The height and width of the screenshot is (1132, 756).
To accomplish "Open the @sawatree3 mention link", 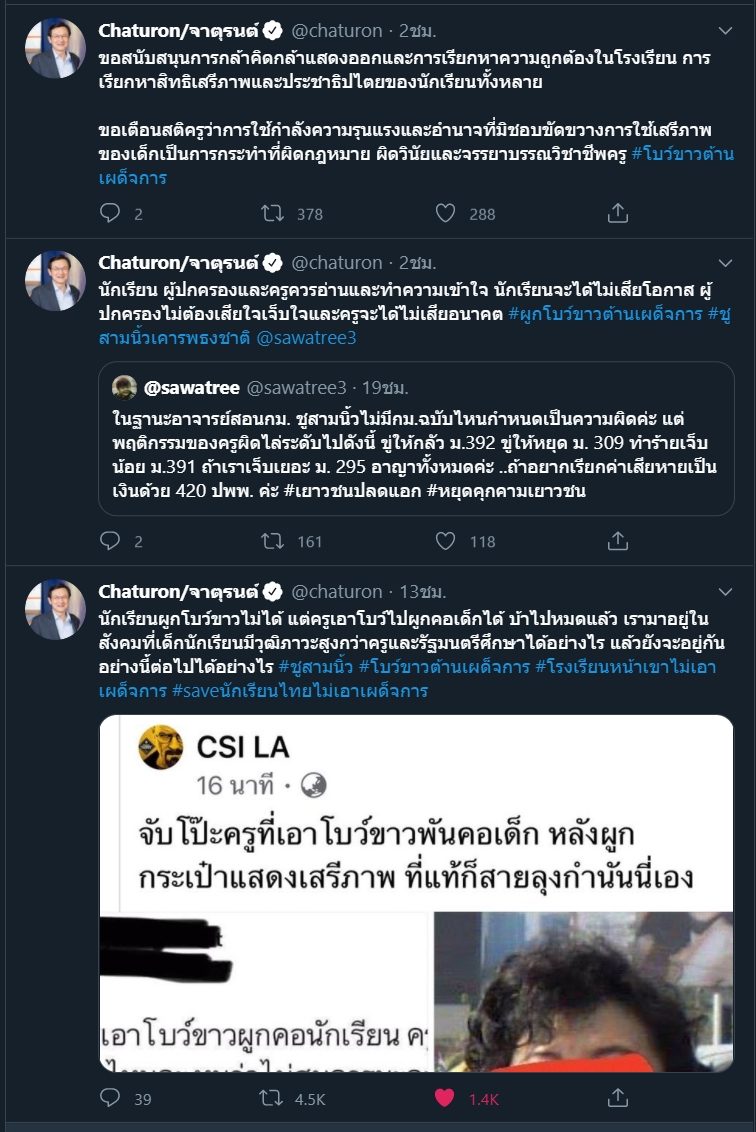I will [307, 338].
